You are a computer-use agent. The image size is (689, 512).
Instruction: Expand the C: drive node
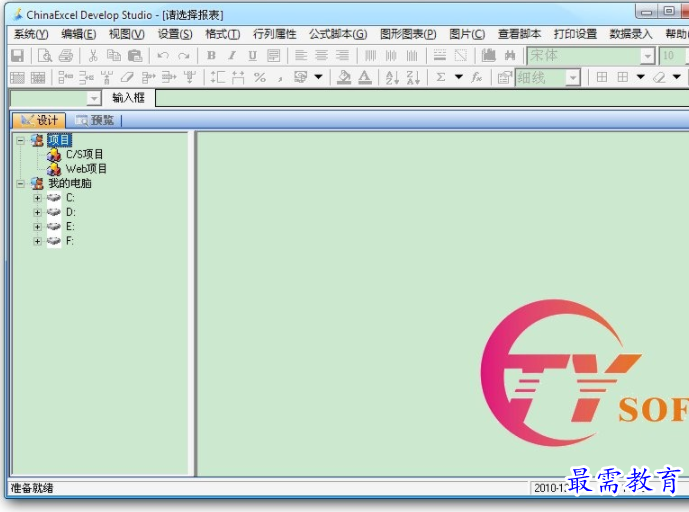coord(37,198)
